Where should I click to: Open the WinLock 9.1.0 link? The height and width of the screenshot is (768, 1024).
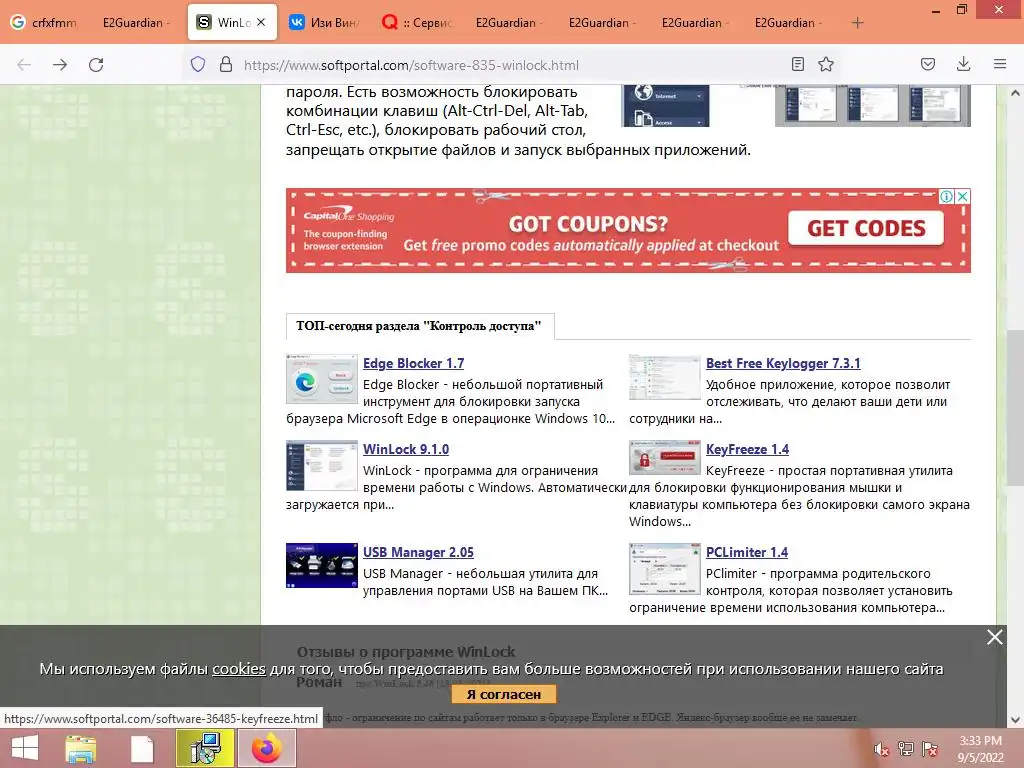tap(406, 449)
